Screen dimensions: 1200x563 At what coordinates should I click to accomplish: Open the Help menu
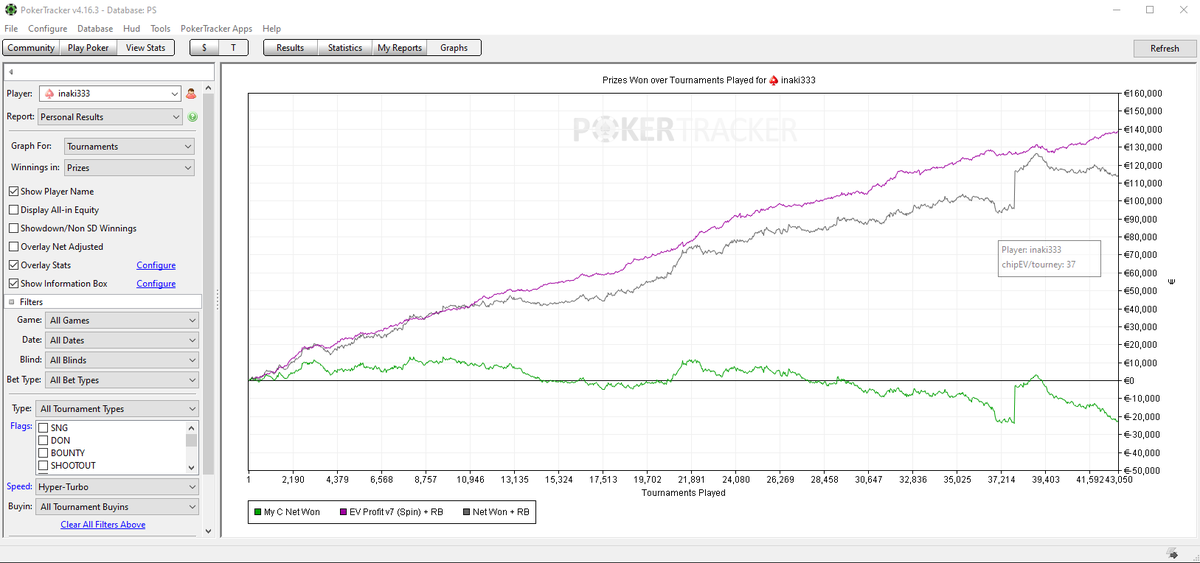click(x=270, y=29)
